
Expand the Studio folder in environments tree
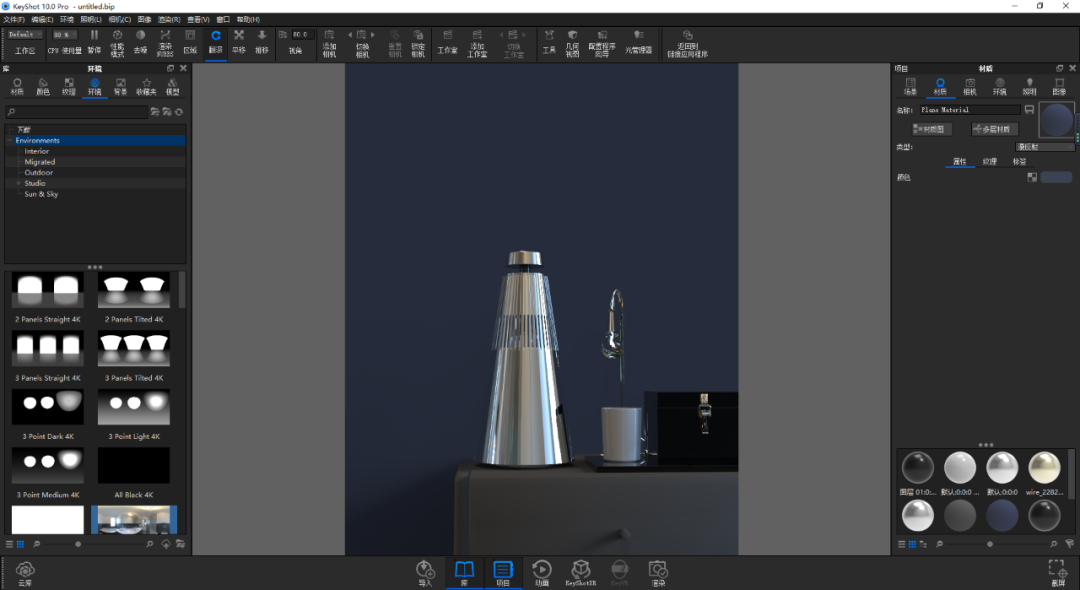coord(19,183)
